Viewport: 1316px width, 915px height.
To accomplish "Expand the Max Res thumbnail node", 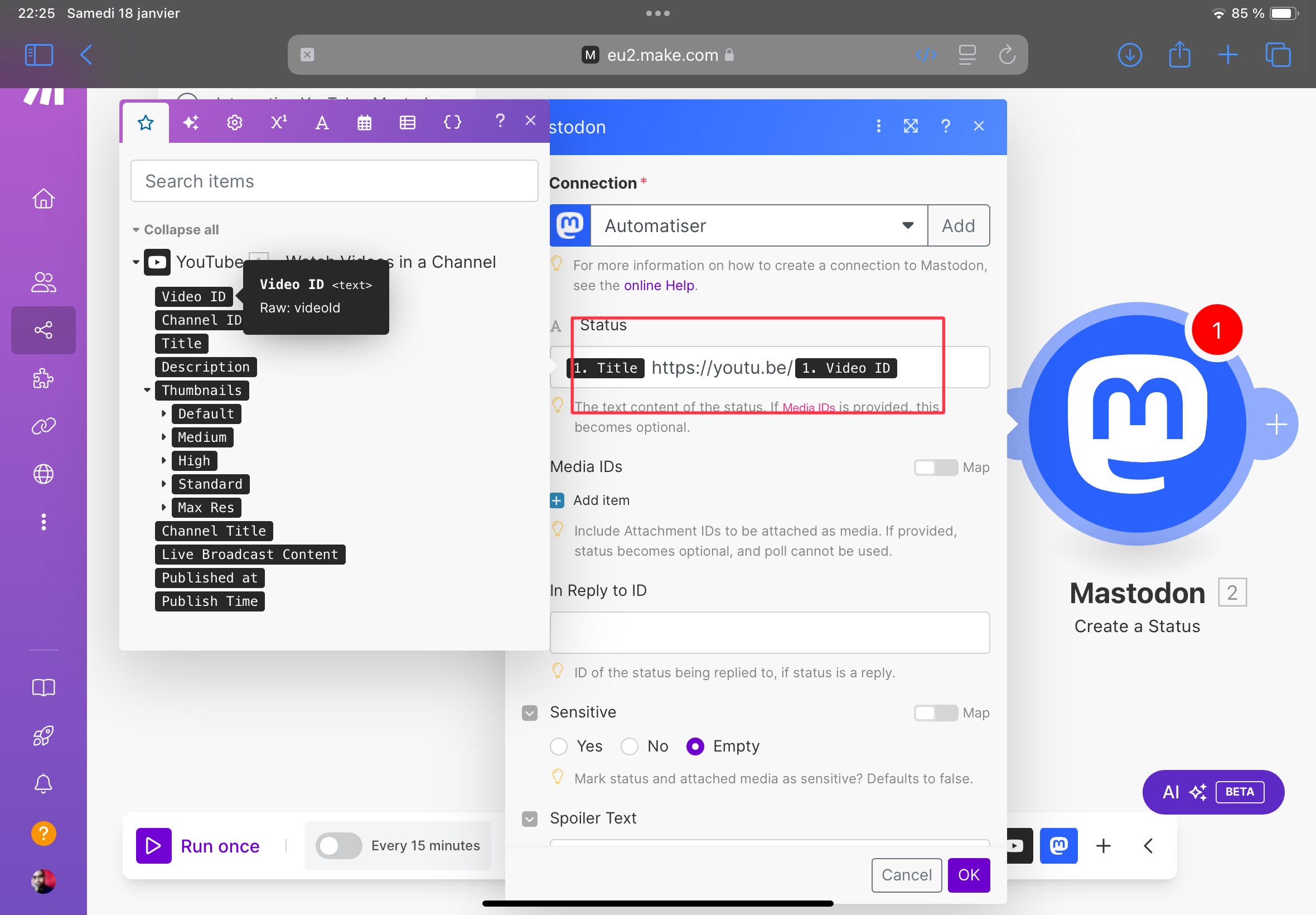I will [164, 507].
